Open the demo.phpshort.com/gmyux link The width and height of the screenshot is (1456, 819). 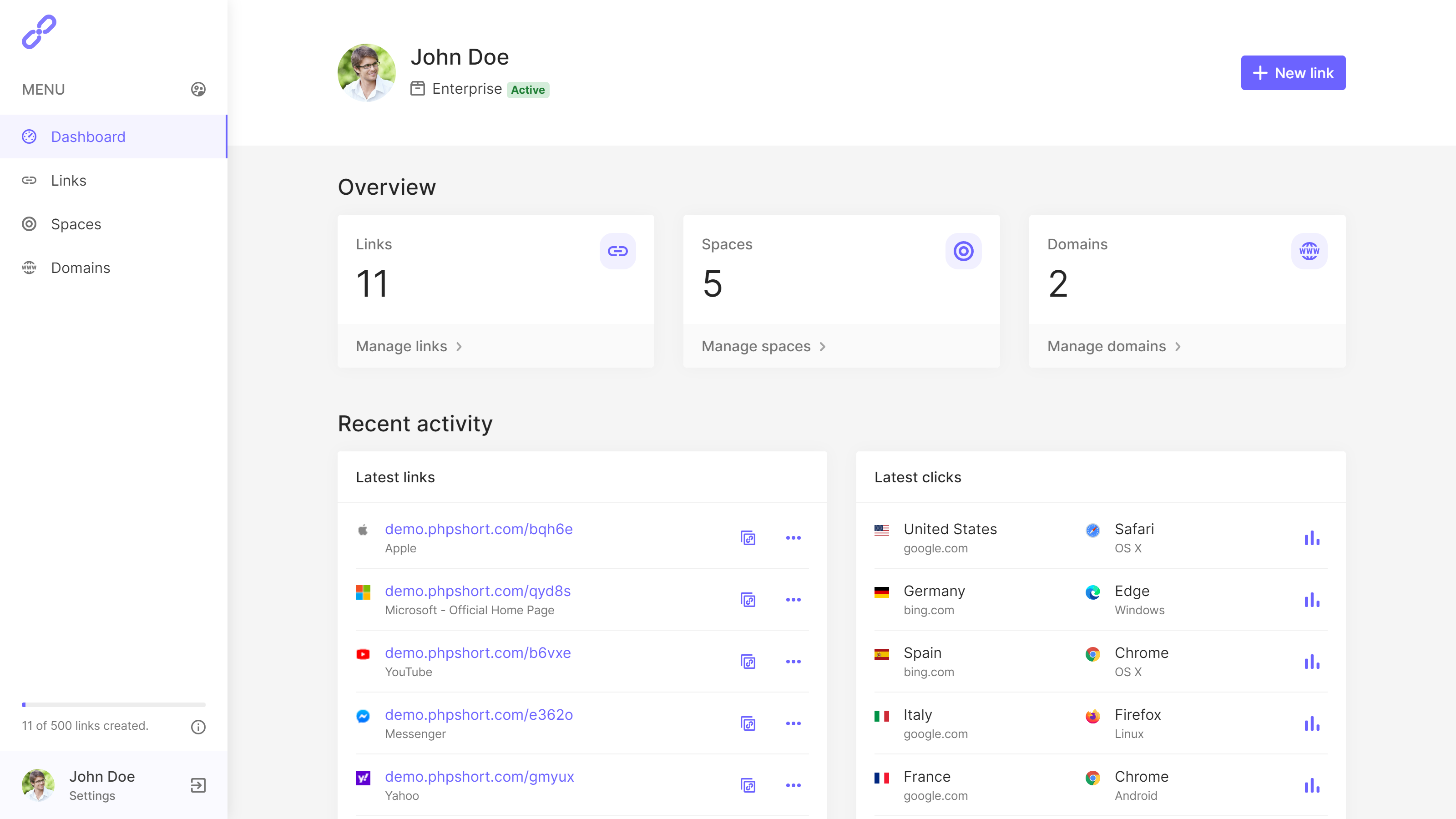[x=479, y=777]
